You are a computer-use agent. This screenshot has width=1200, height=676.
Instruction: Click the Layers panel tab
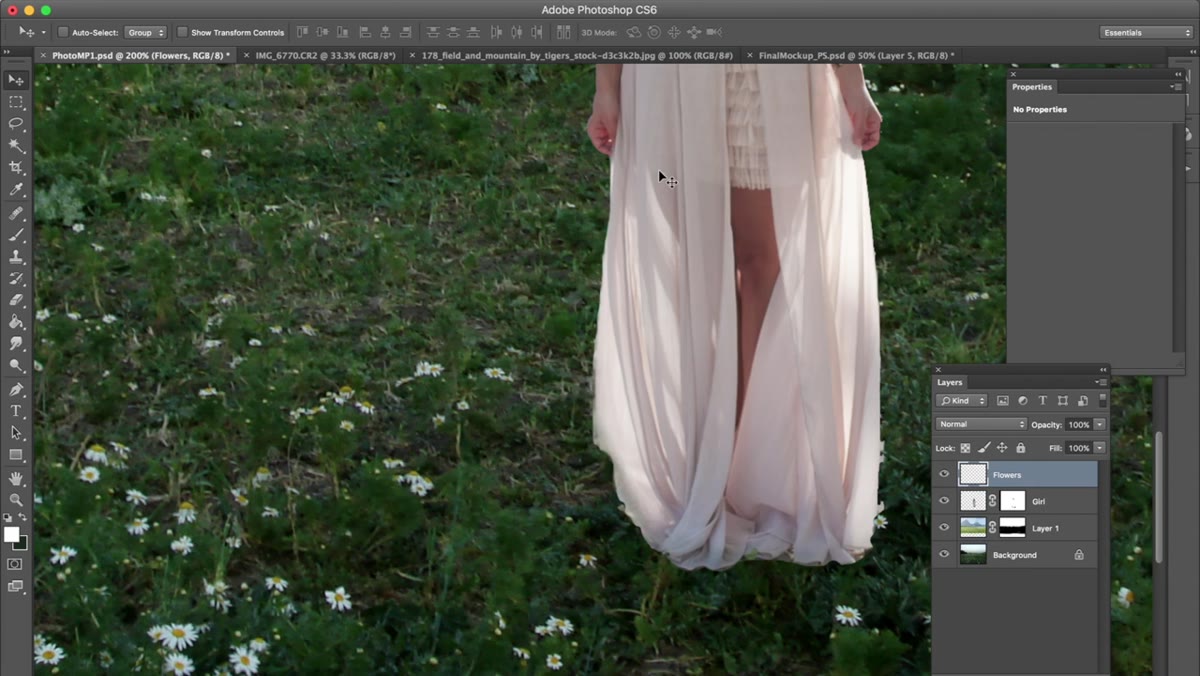pos(950,382)
